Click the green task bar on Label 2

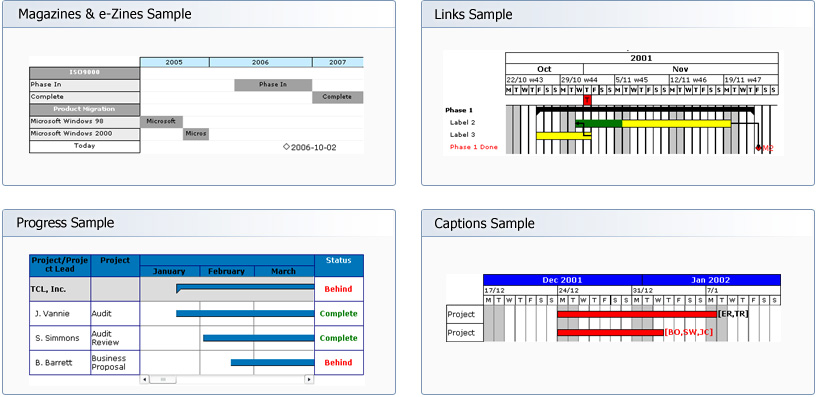599,123
